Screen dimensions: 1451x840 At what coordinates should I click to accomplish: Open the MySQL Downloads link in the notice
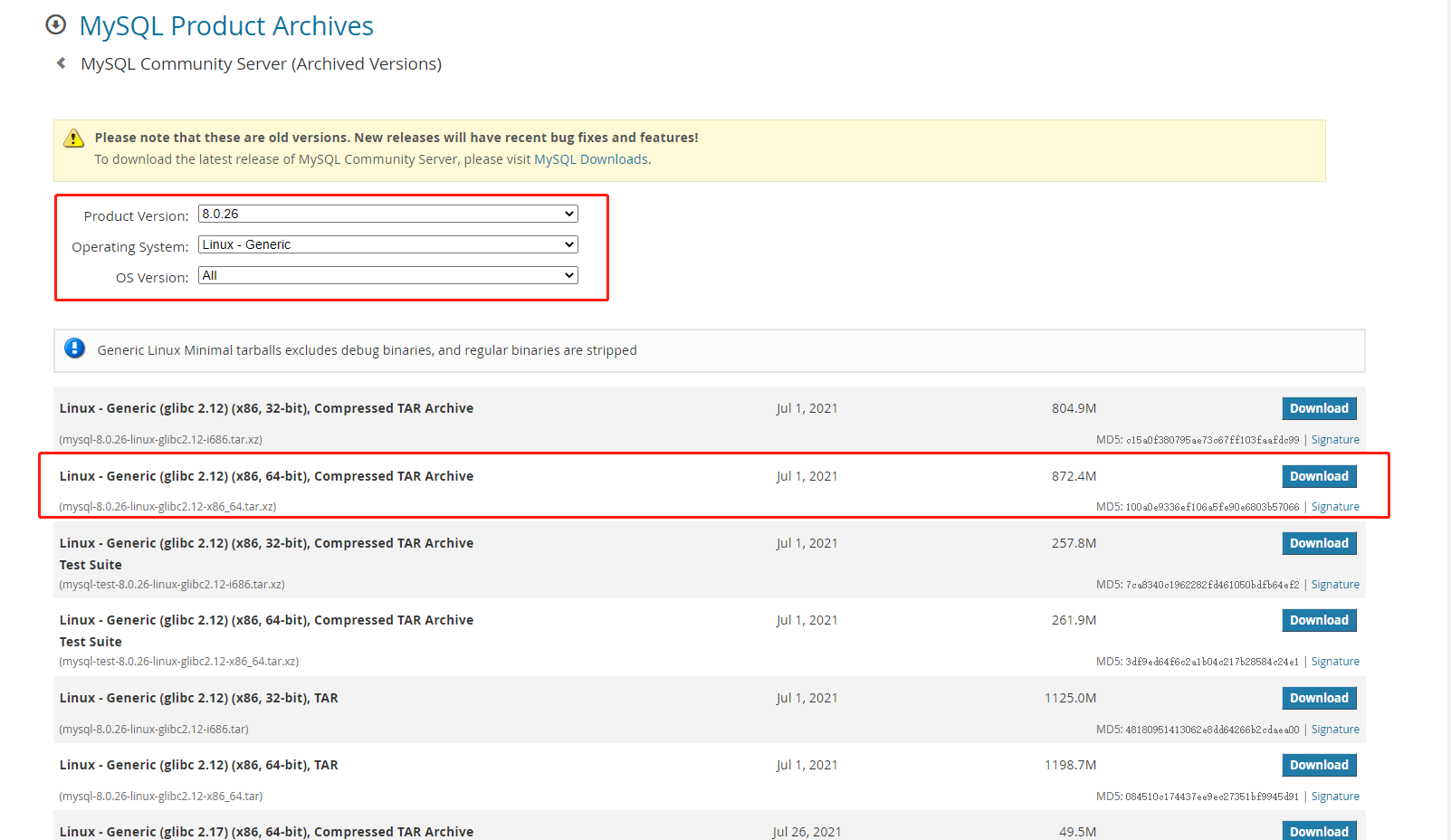(591, 159)
